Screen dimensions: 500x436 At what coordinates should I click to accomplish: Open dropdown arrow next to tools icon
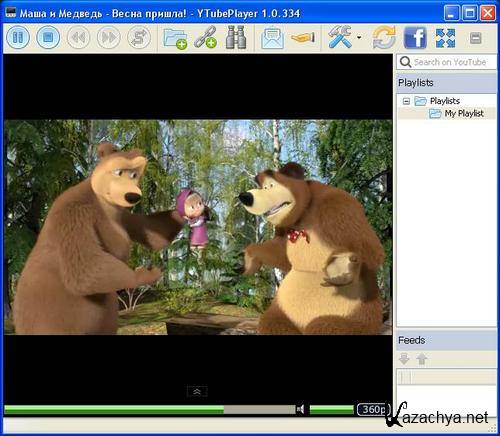coord(359,37)
